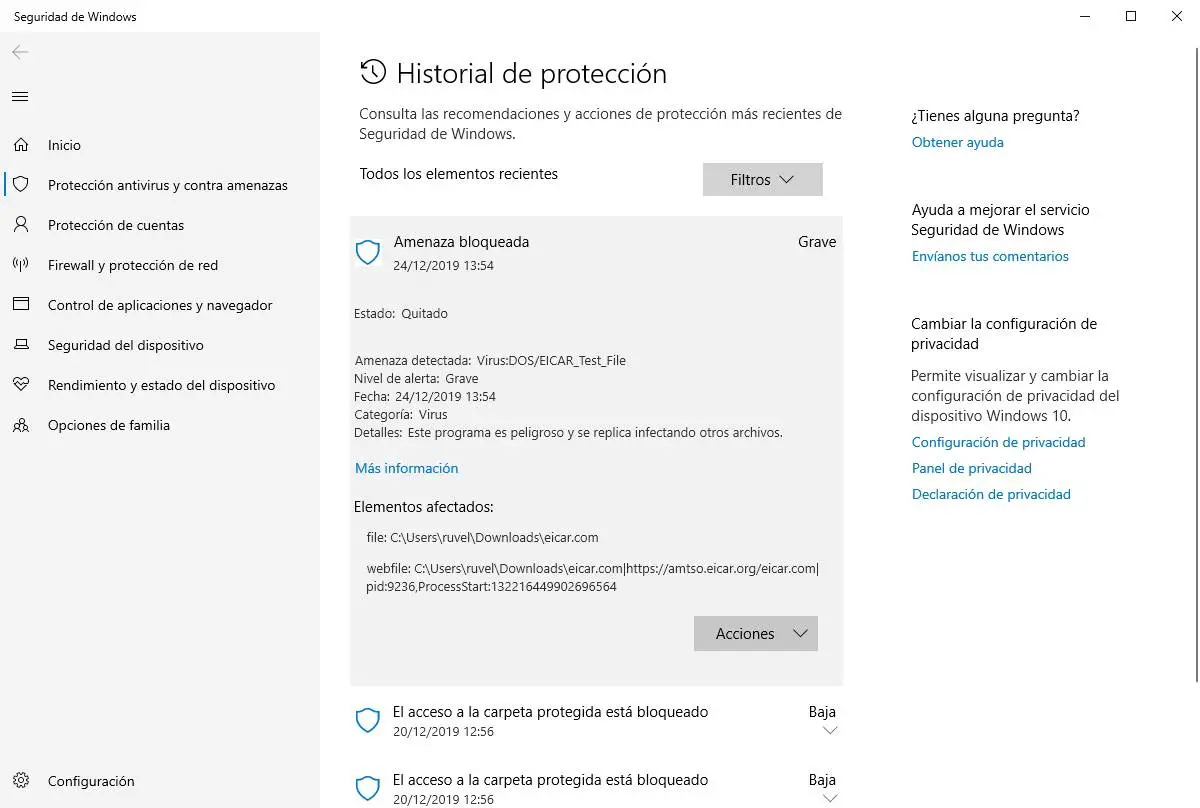The image size is (1200, 808).
Task: Open the Obtener ayuda link
Action: click(x=957, y=142)
